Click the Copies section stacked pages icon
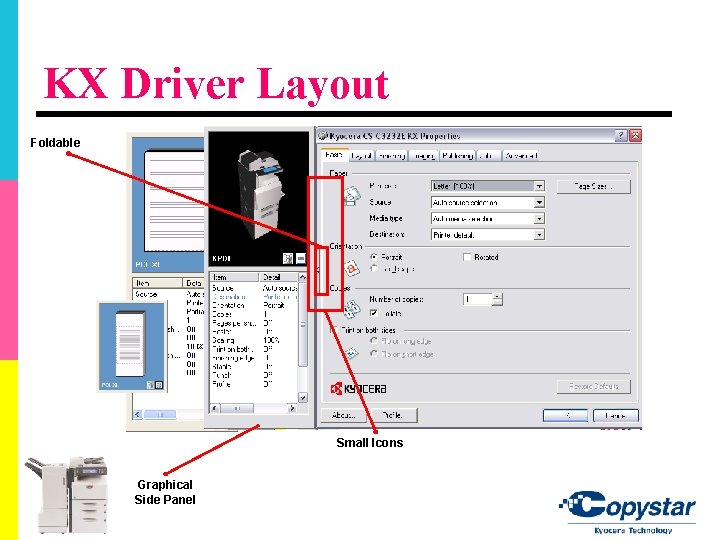The image size is (720, 540). pyautogui.click(x=352, y=309)
